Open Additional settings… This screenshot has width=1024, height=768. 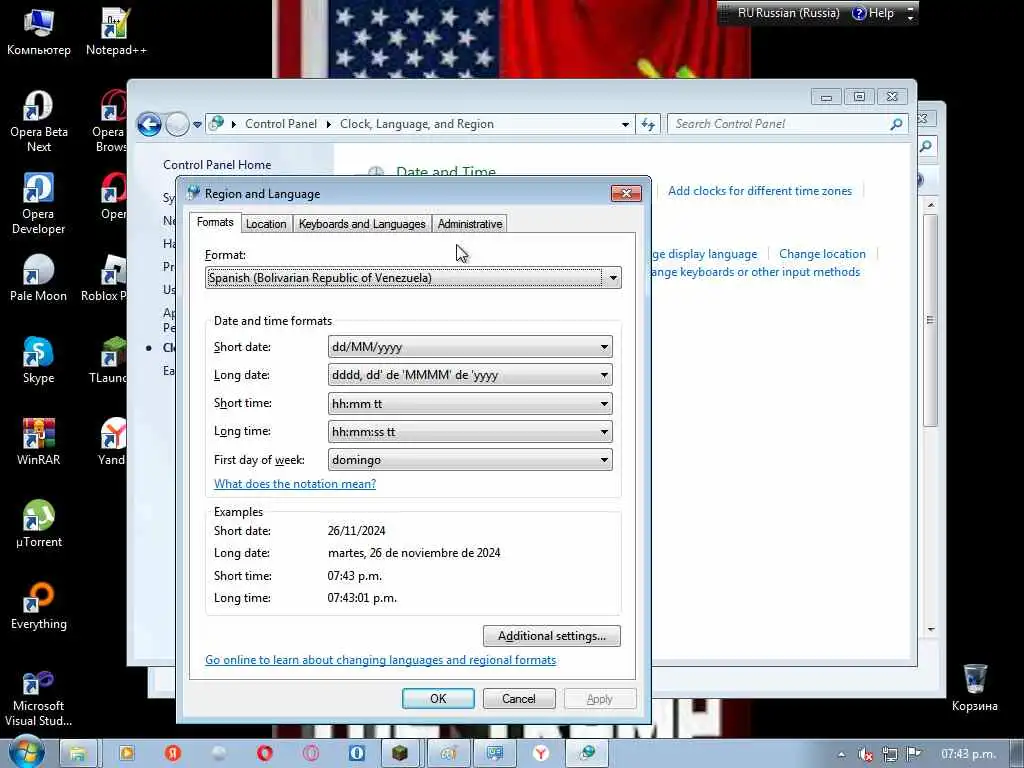click(552, 636)
